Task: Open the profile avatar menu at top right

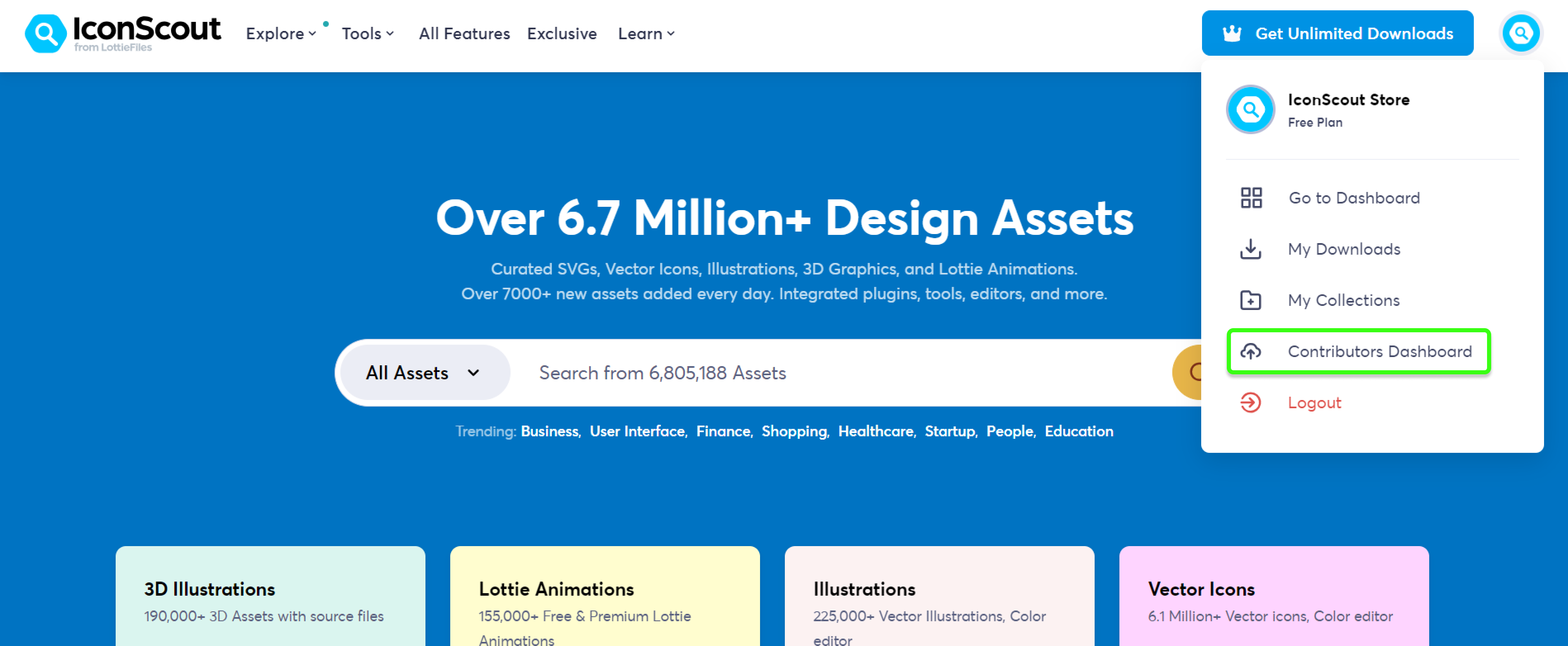Action: (x=1520, y=33)
